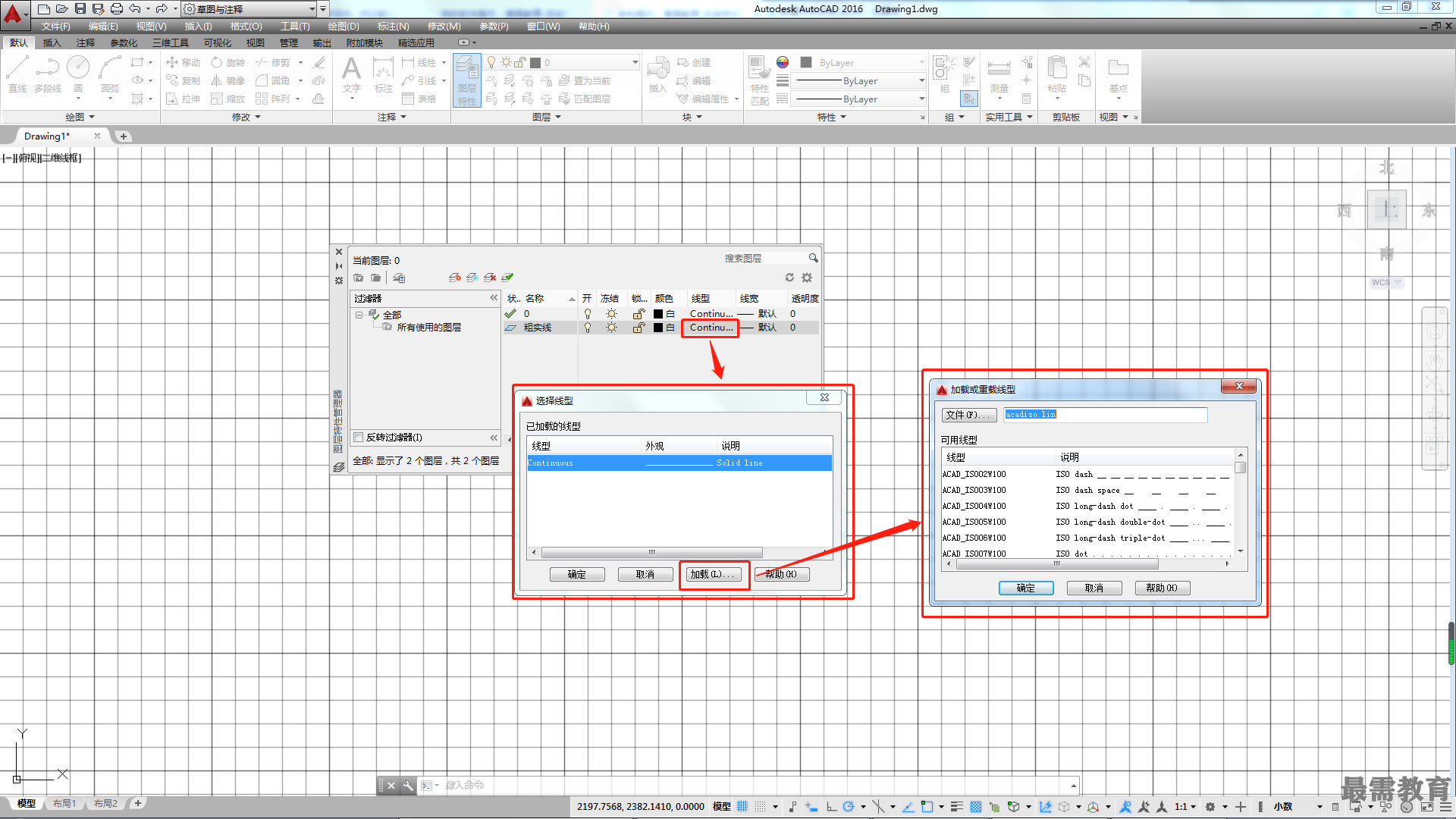Screen dimensions: 1456x819
Task: Click Delete Layer icon in layer manager
Action: [490, 278]
